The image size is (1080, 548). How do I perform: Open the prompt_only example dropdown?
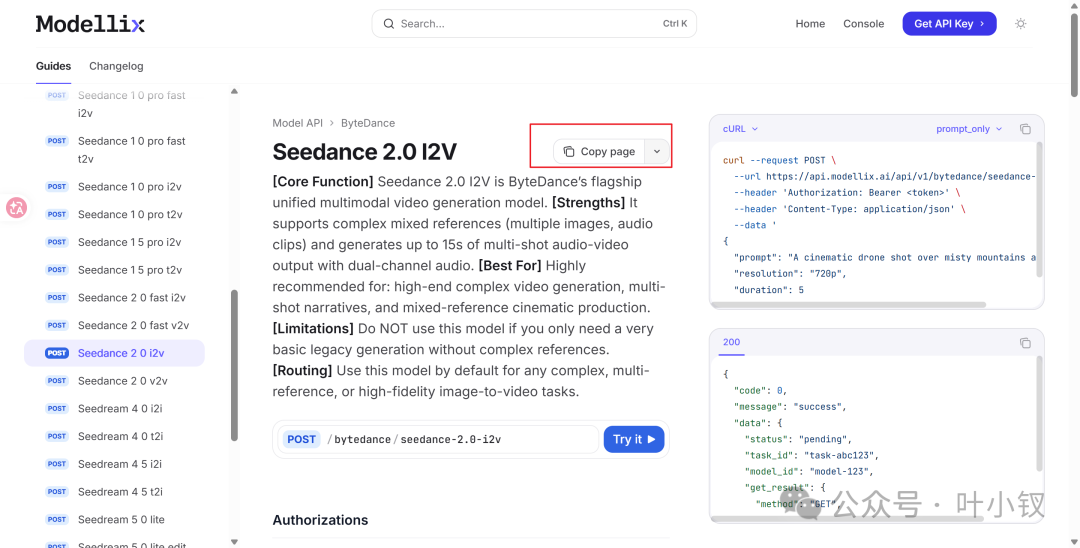tap(969, 129)
